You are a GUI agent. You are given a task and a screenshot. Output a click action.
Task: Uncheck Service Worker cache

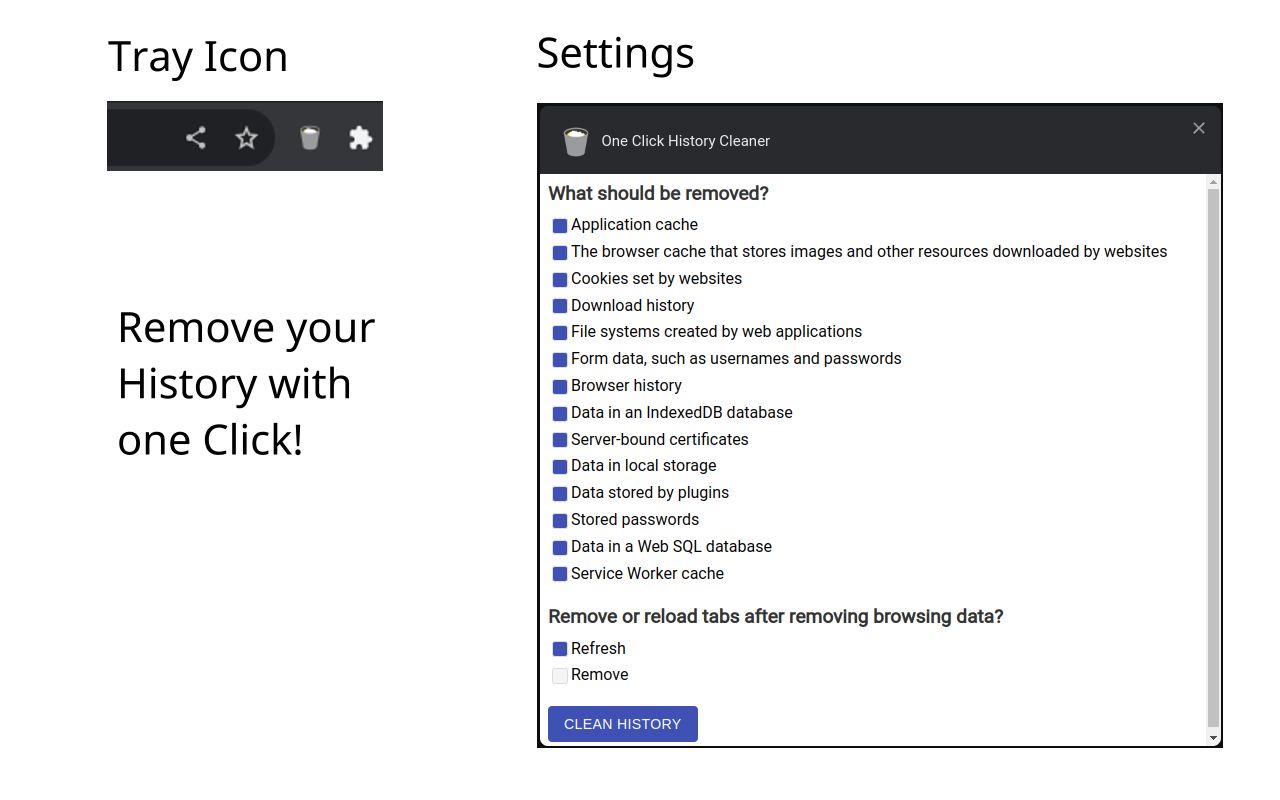[x=560, y=574]
